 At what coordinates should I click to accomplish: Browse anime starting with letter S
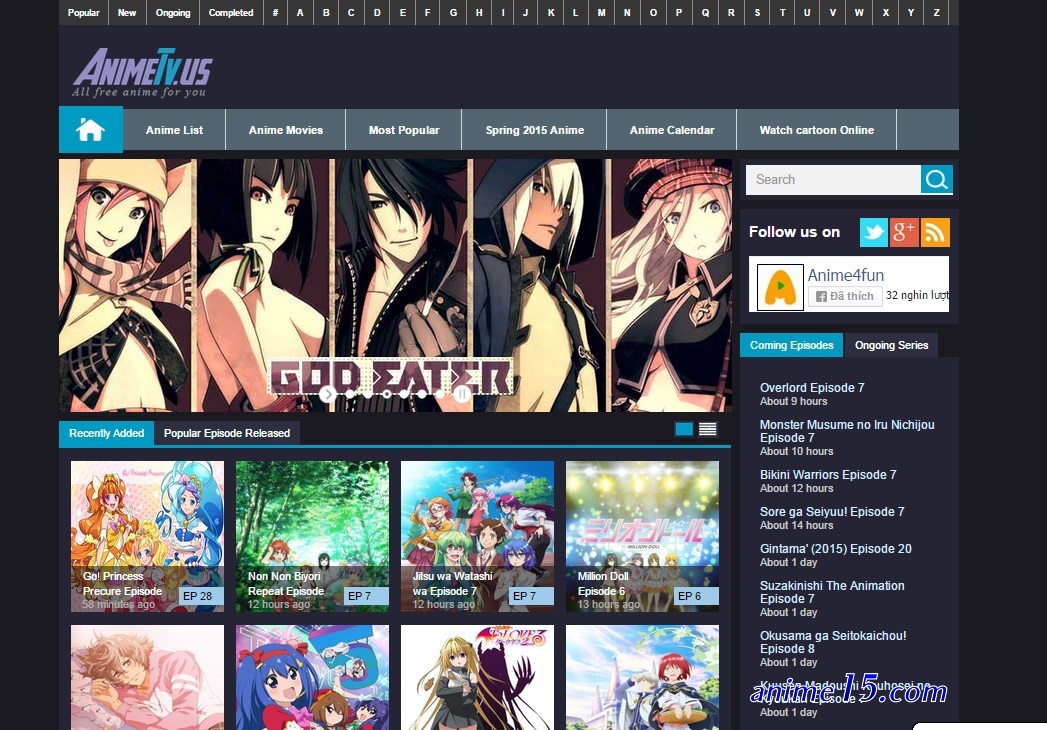757,13
